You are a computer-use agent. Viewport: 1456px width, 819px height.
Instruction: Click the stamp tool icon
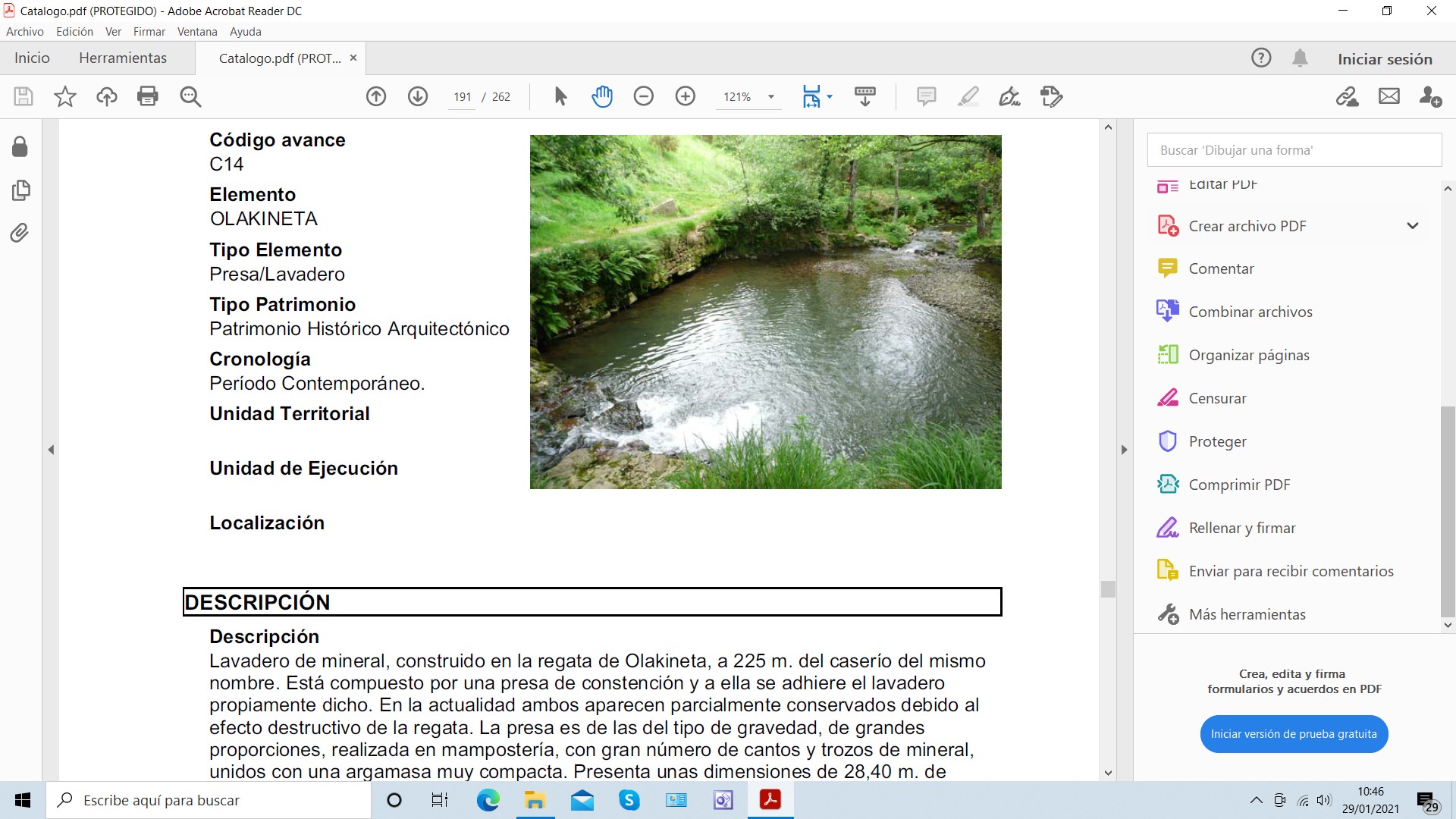1052,96
